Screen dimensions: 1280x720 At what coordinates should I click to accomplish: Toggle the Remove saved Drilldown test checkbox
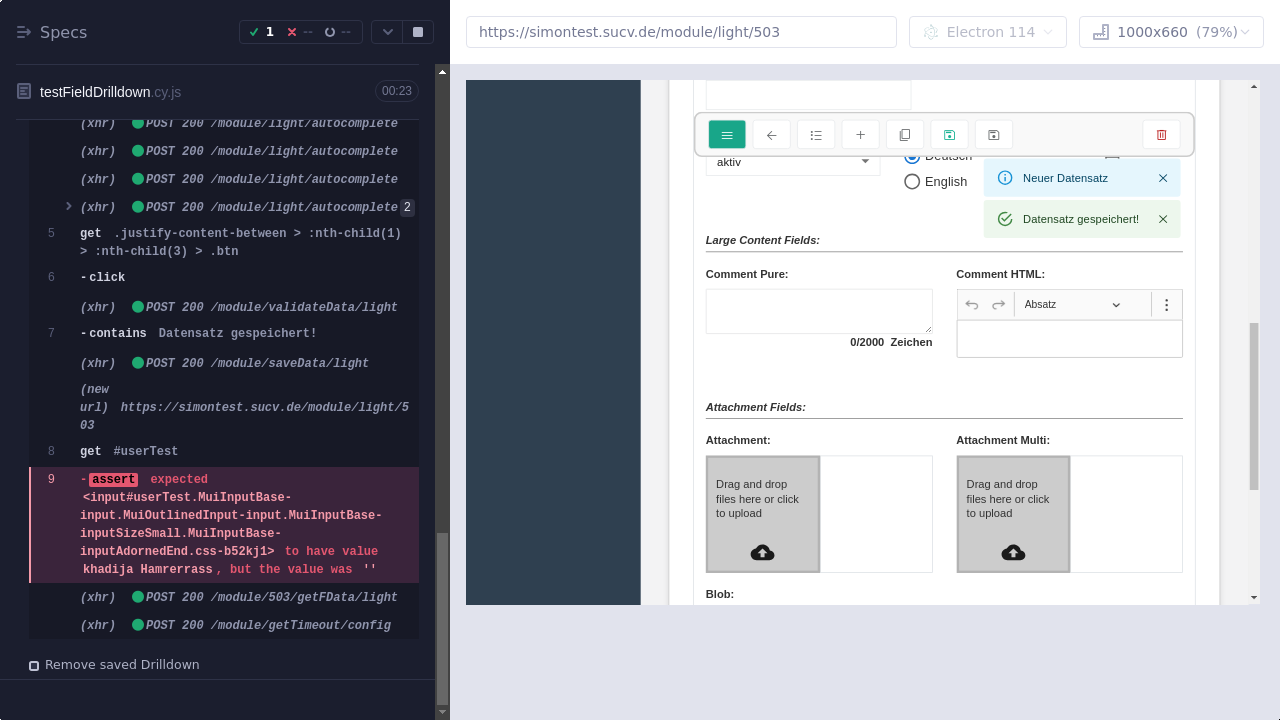(34, 665)
